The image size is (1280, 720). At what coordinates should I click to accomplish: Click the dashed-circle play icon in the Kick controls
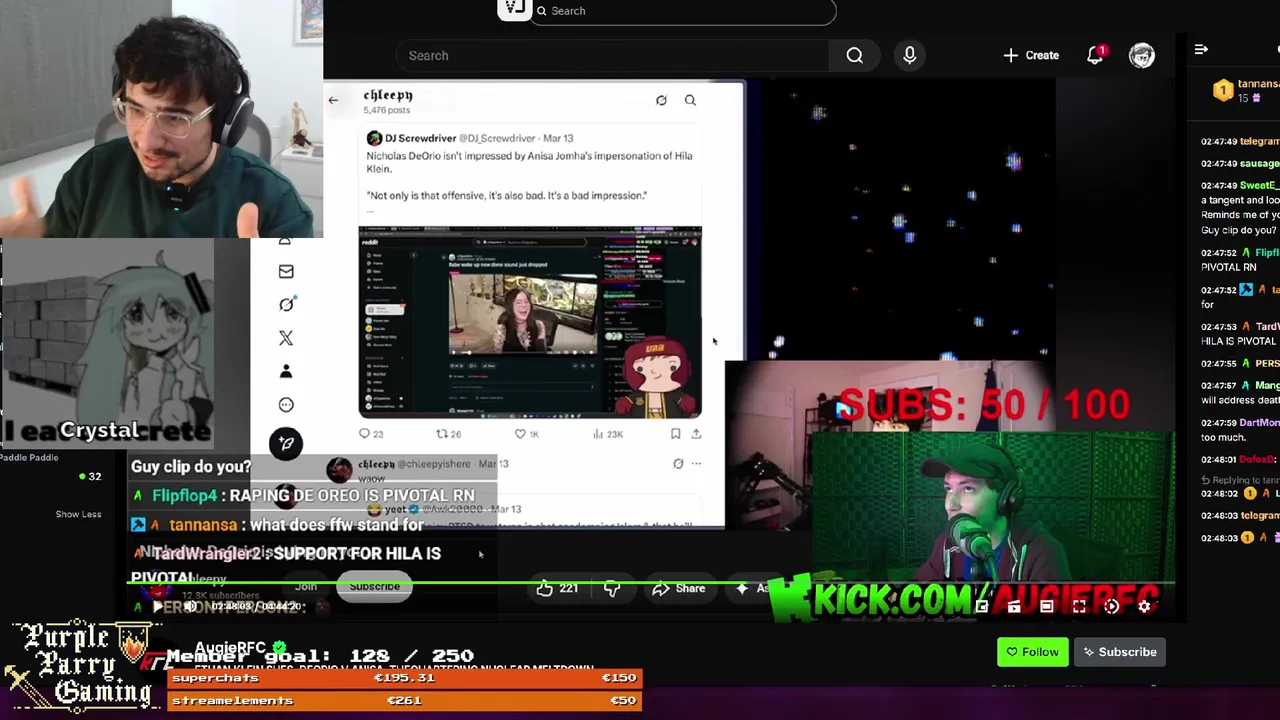pyautogui.click(x=1111, y=606)
